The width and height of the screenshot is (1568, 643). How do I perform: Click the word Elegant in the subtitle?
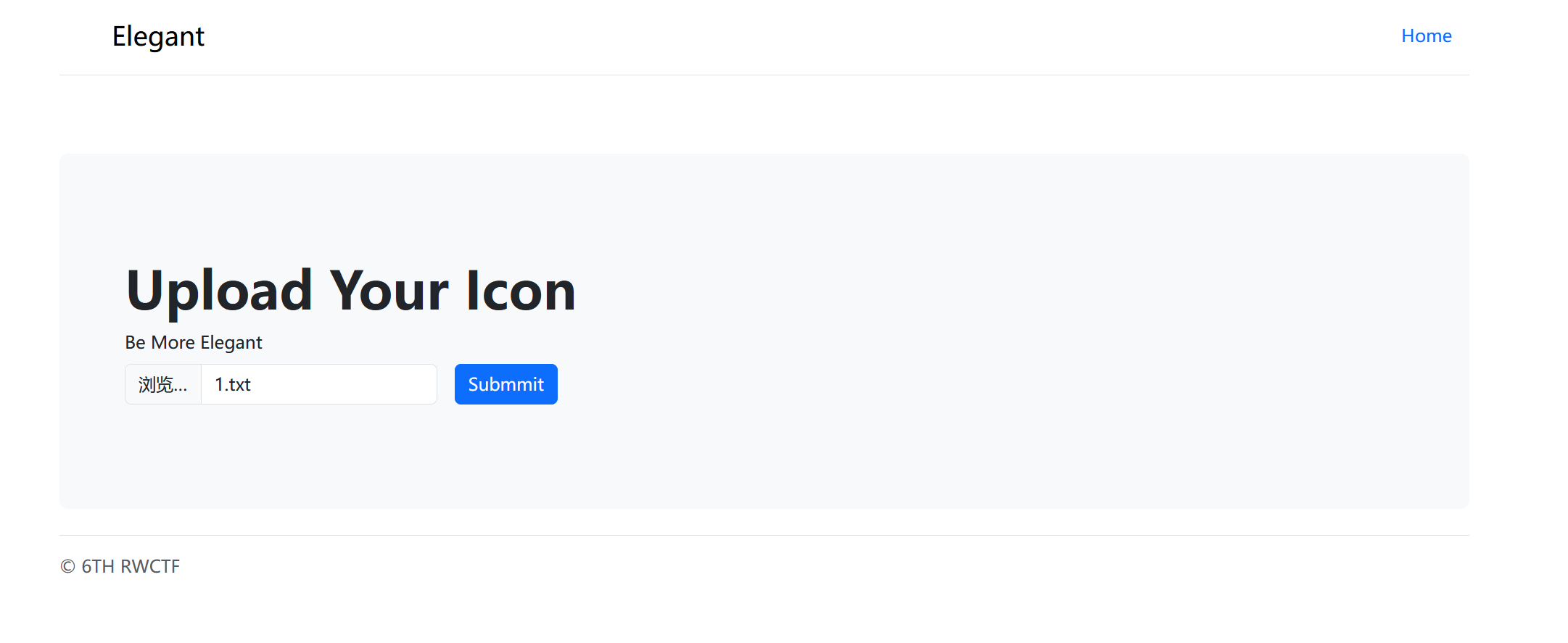click(231, 342)
